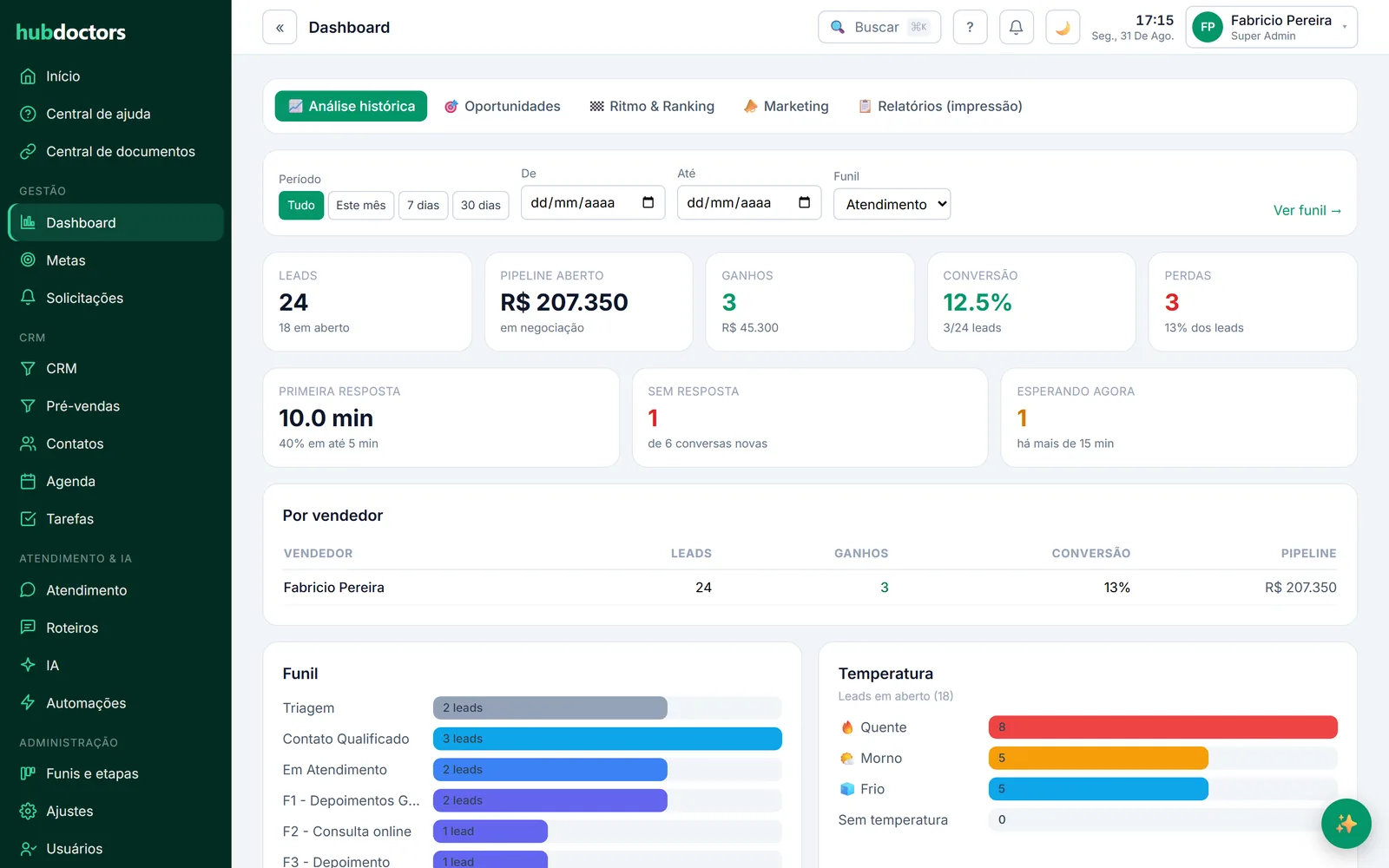Open calendar picker in De date field
The width and height of the screenshot is (1389, 868).
[648, 202]
